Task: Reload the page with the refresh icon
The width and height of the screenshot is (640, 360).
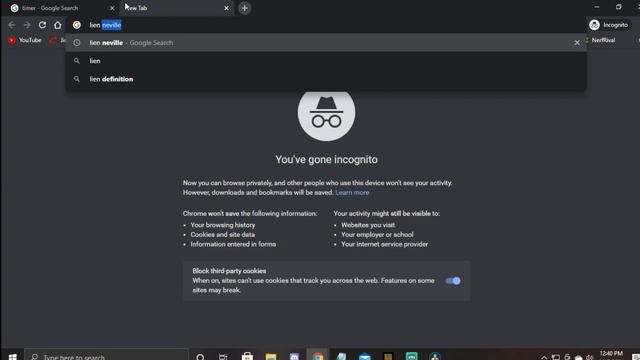Action: tap(42, 25)
